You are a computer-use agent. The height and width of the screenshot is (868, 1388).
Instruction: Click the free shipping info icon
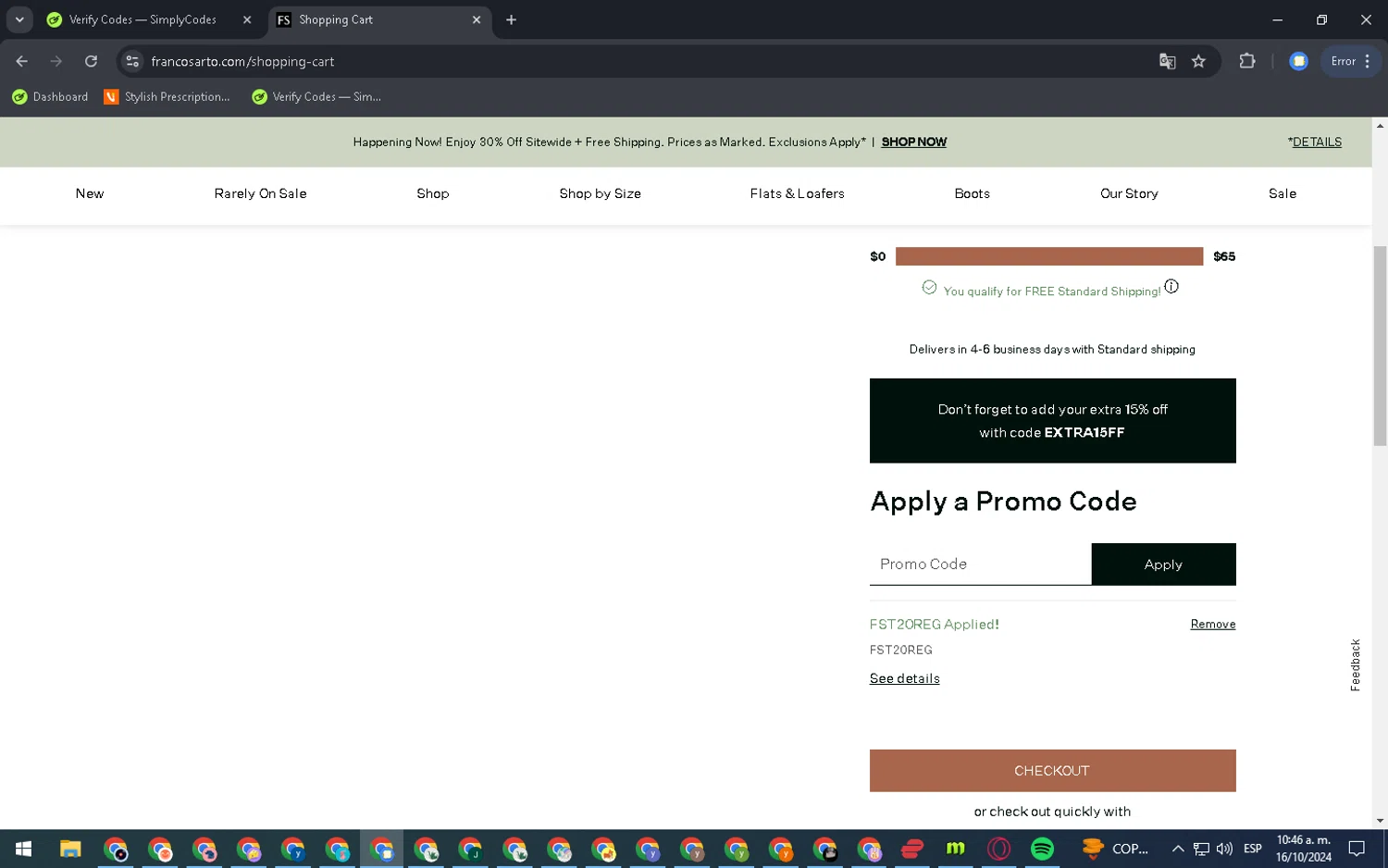[1171, 287]
